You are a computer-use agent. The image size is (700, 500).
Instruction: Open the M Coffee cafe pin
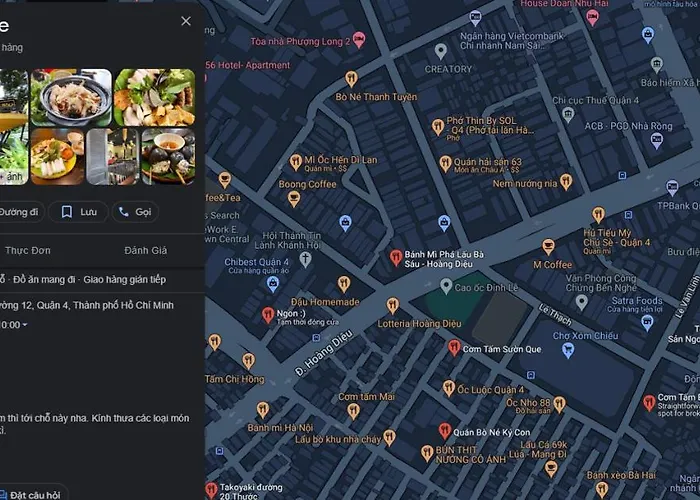pos(548,246)
